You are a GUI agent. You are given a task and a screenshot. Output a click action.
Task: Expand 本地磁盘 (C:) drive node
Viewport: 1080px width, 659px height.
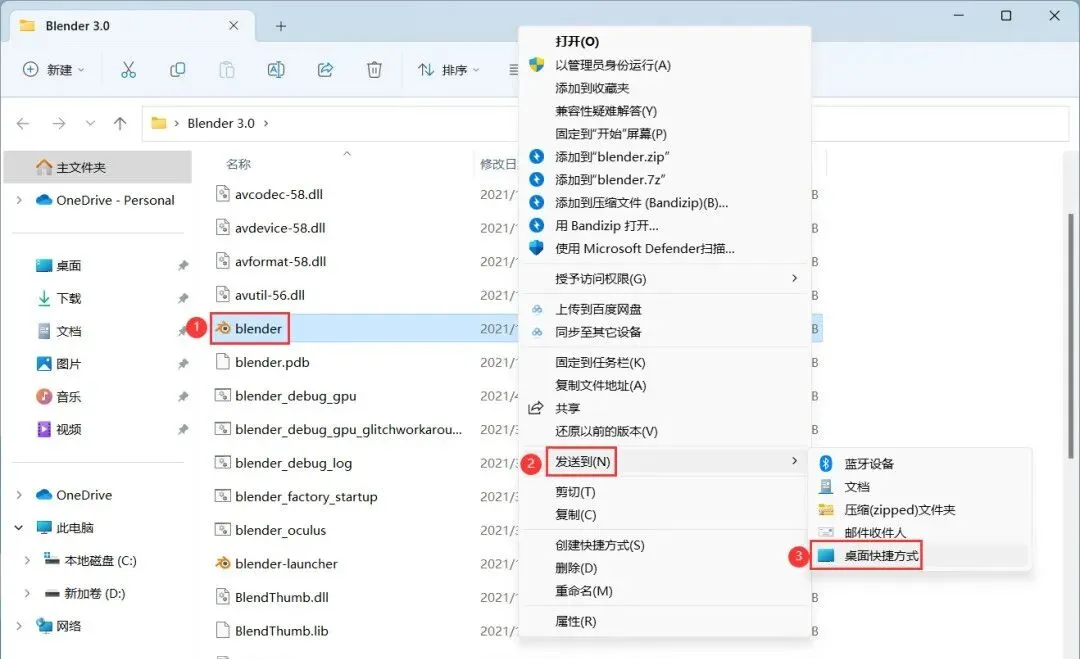[27, 561]
